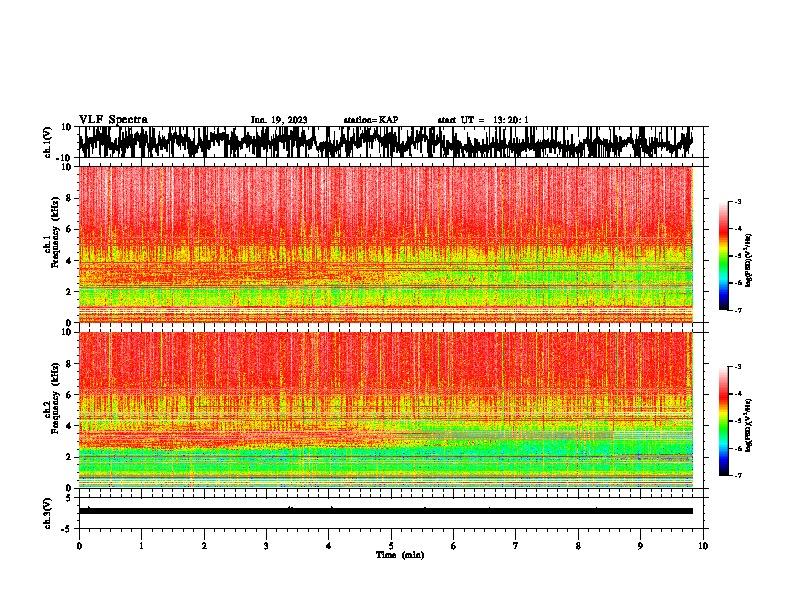Click the time axis tick label 8
792x612 pixels.
578,546
